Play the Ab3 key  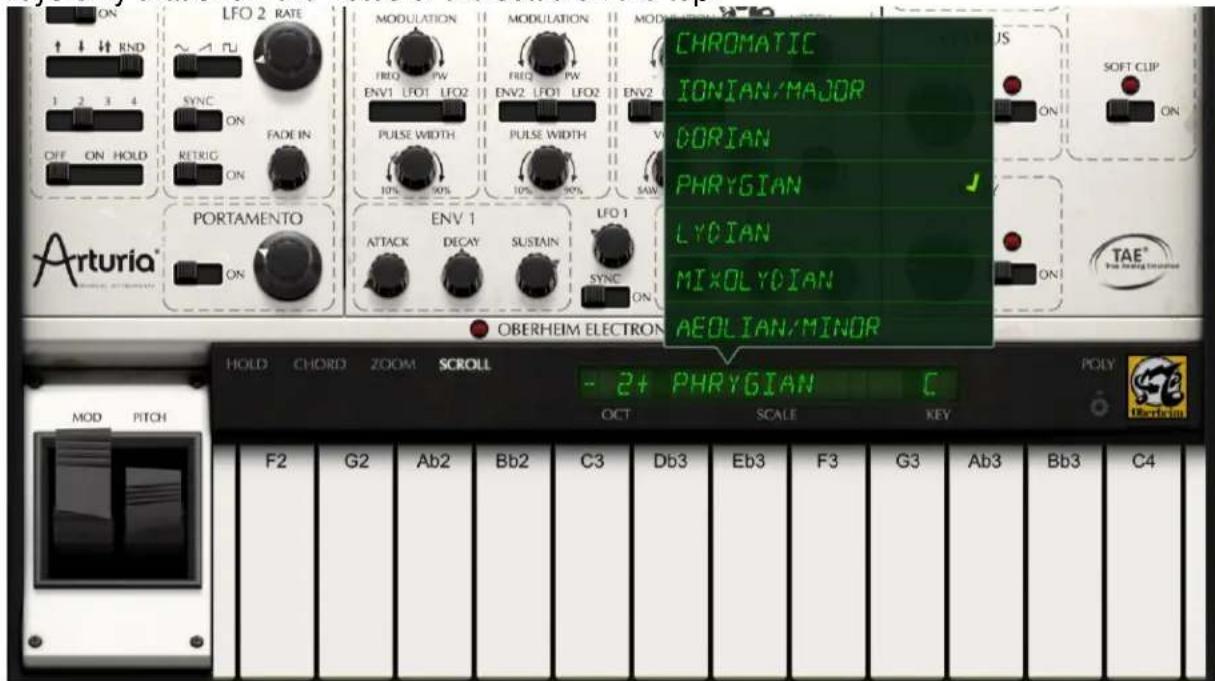[x=984, y=563]
